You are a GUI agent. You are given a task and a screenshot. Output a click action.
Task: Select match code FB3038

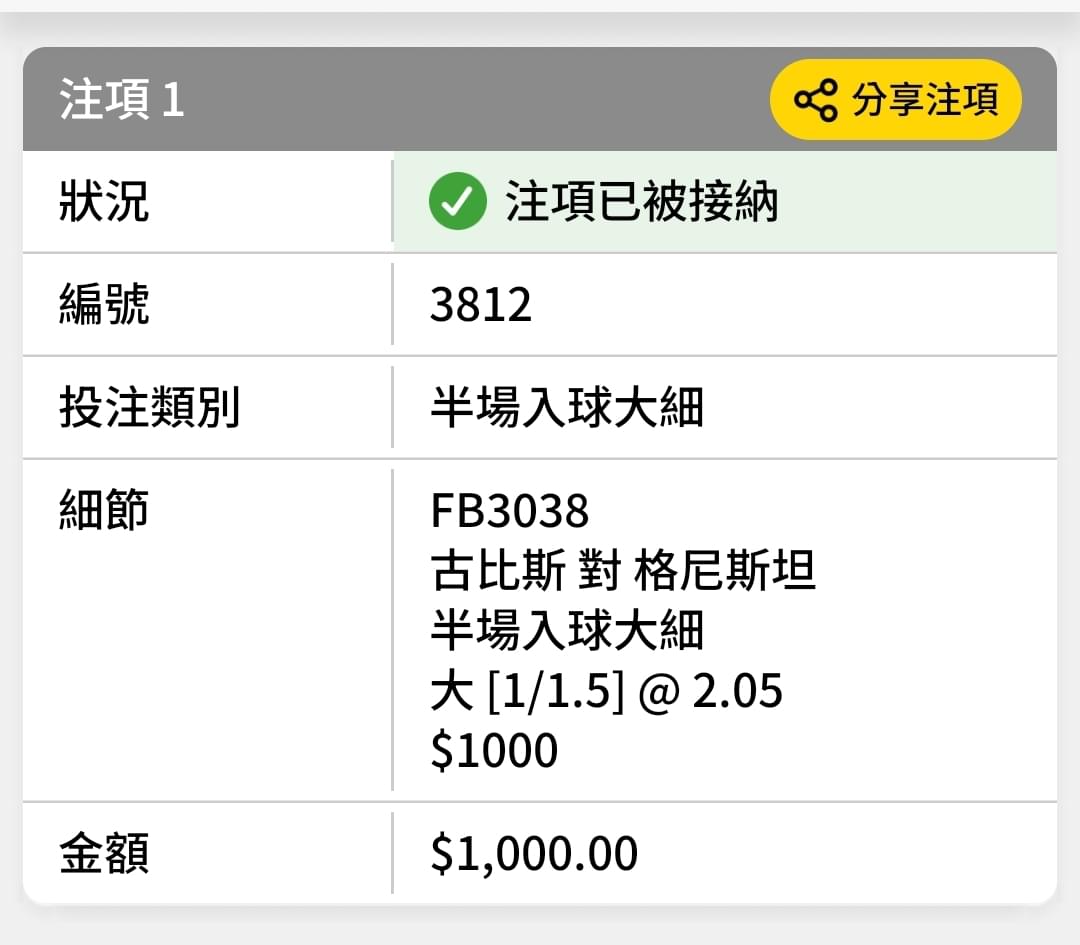pos(510,511)
